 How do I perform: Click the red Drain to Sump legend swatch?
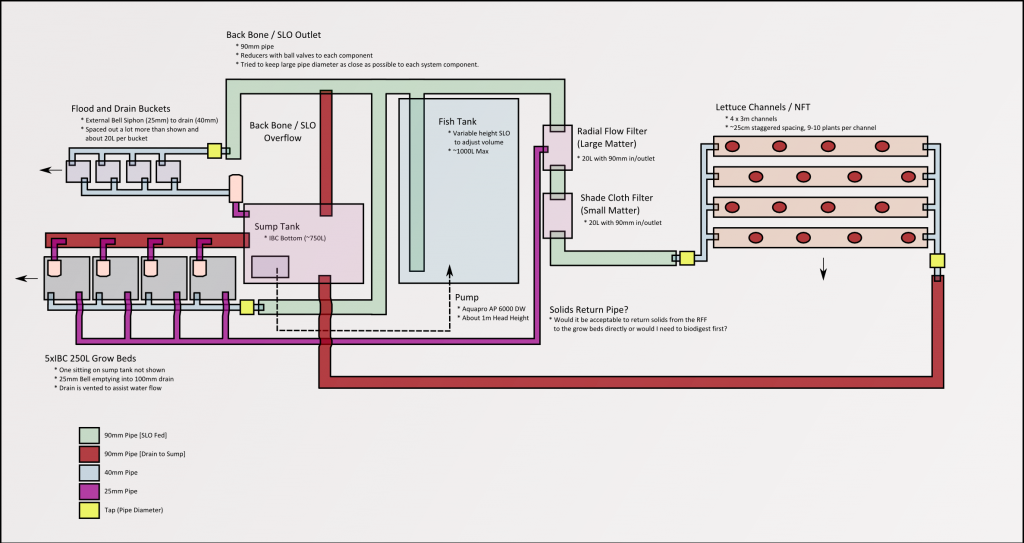[88, 453]
